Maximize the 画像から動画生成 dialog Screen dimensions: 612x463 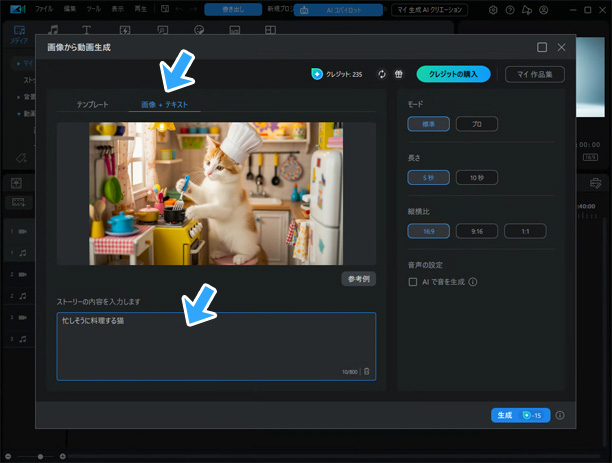[x=542, y=47]
